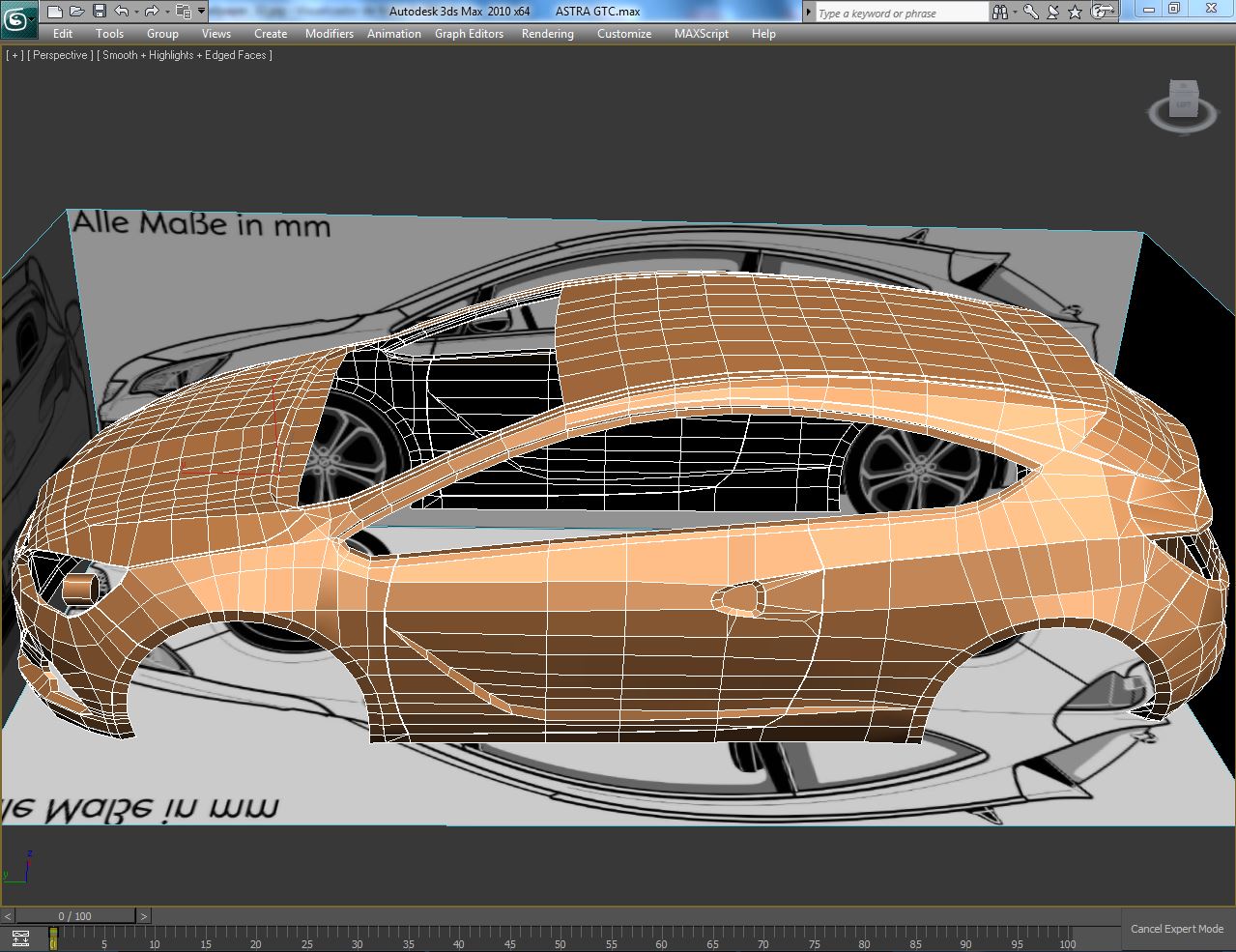Click the binoculars search icon
The image size is (1236, 952).
coord(1000,12)
